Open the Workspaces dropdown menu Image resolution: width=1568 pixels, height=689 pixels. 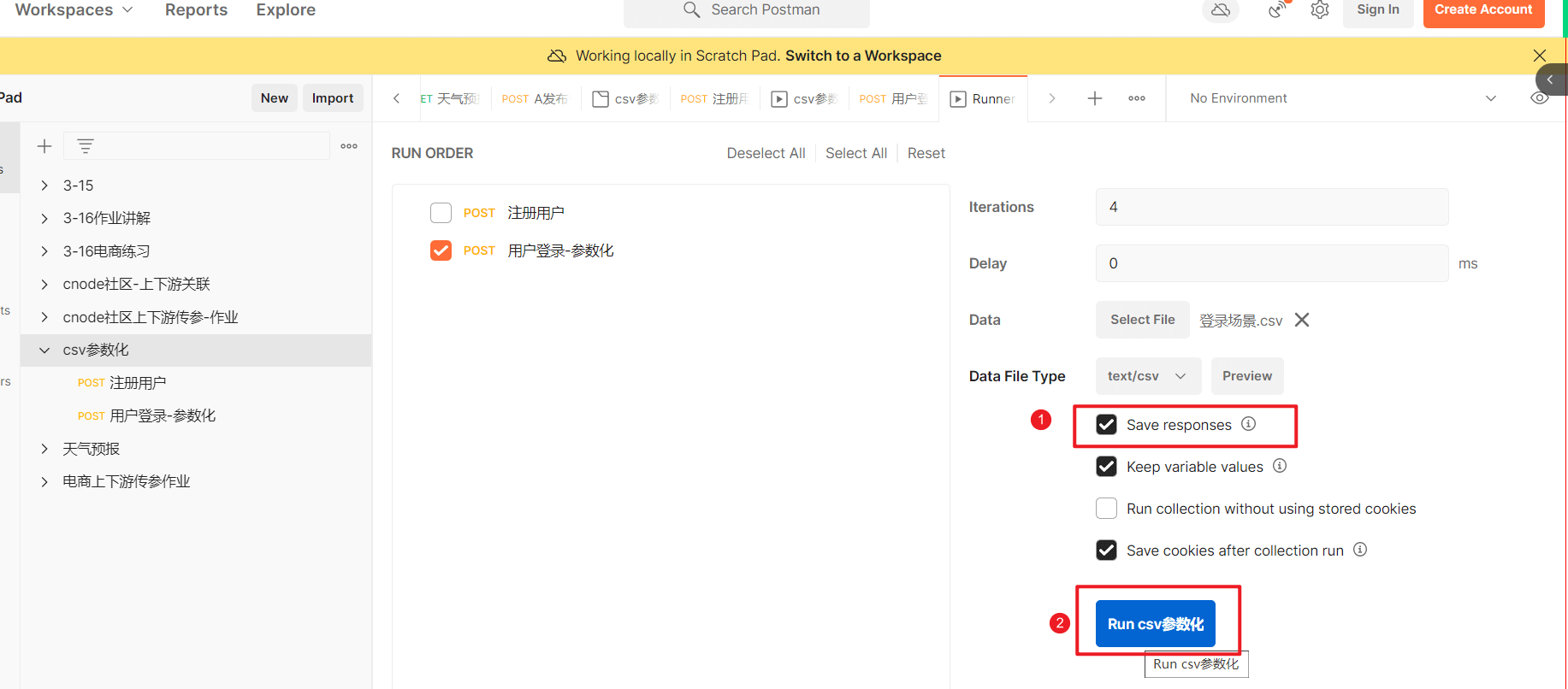(x=74, y=10)
